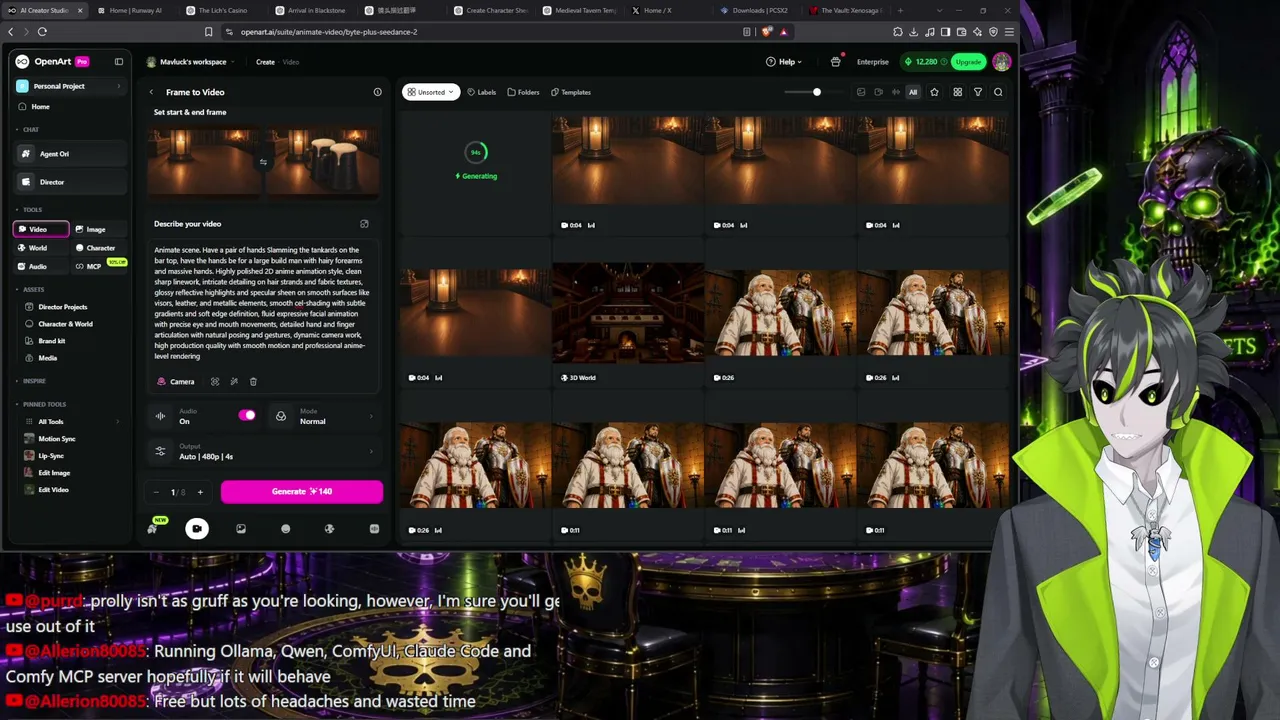Bookmark this page in the address bar
The image size is (1280, 720).
(208, 32)
